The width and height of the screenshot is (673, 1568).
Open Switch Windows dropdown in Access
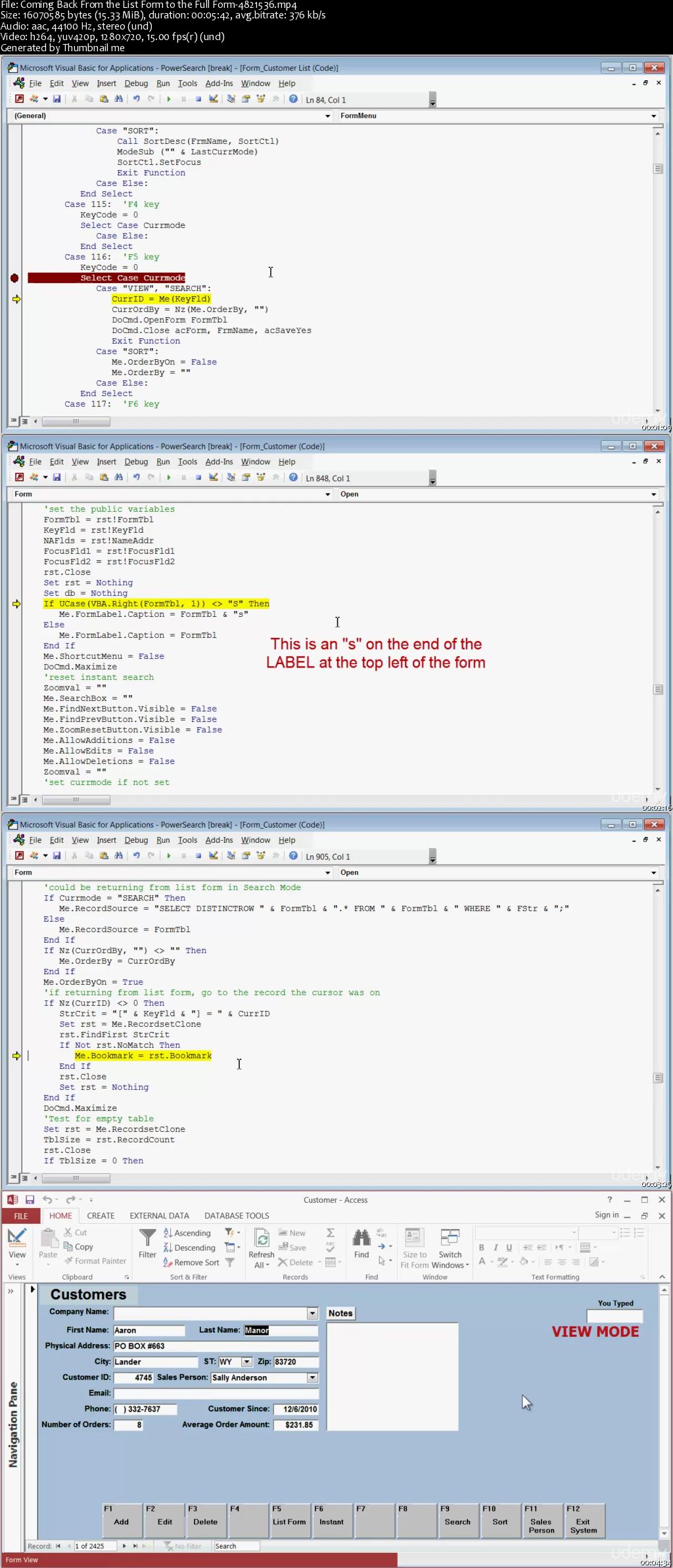point(450,1249)
